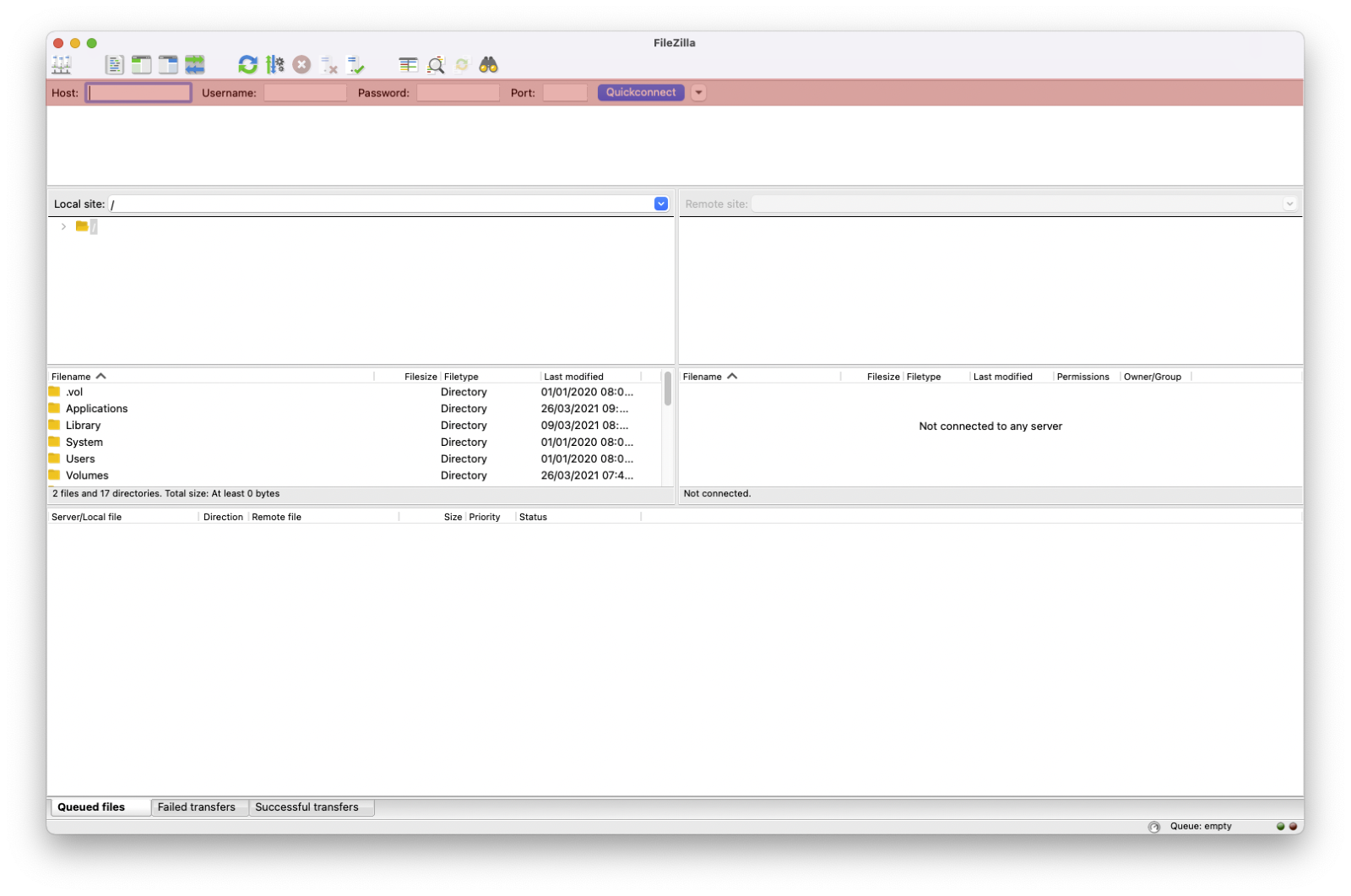Click the Server/Local file queue column header
Viewport: 1351px width, 896px height.
(x=123, y=518)
